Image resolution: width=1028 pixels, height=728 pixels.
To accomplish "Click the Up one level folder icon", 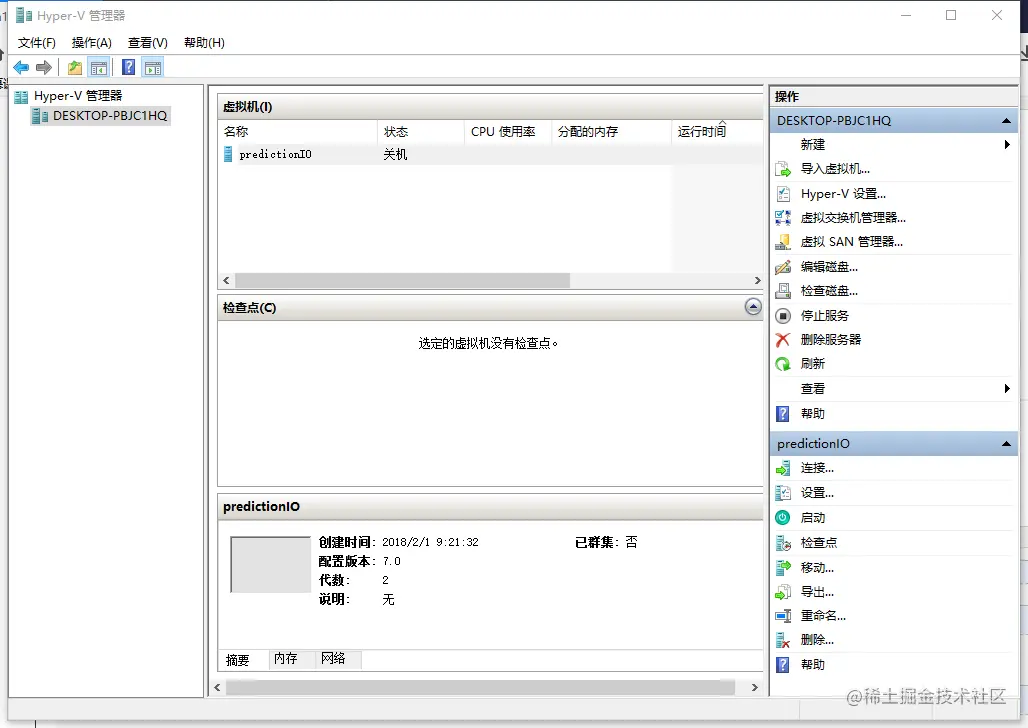I will pyautogui.click(x=75, y=68).
